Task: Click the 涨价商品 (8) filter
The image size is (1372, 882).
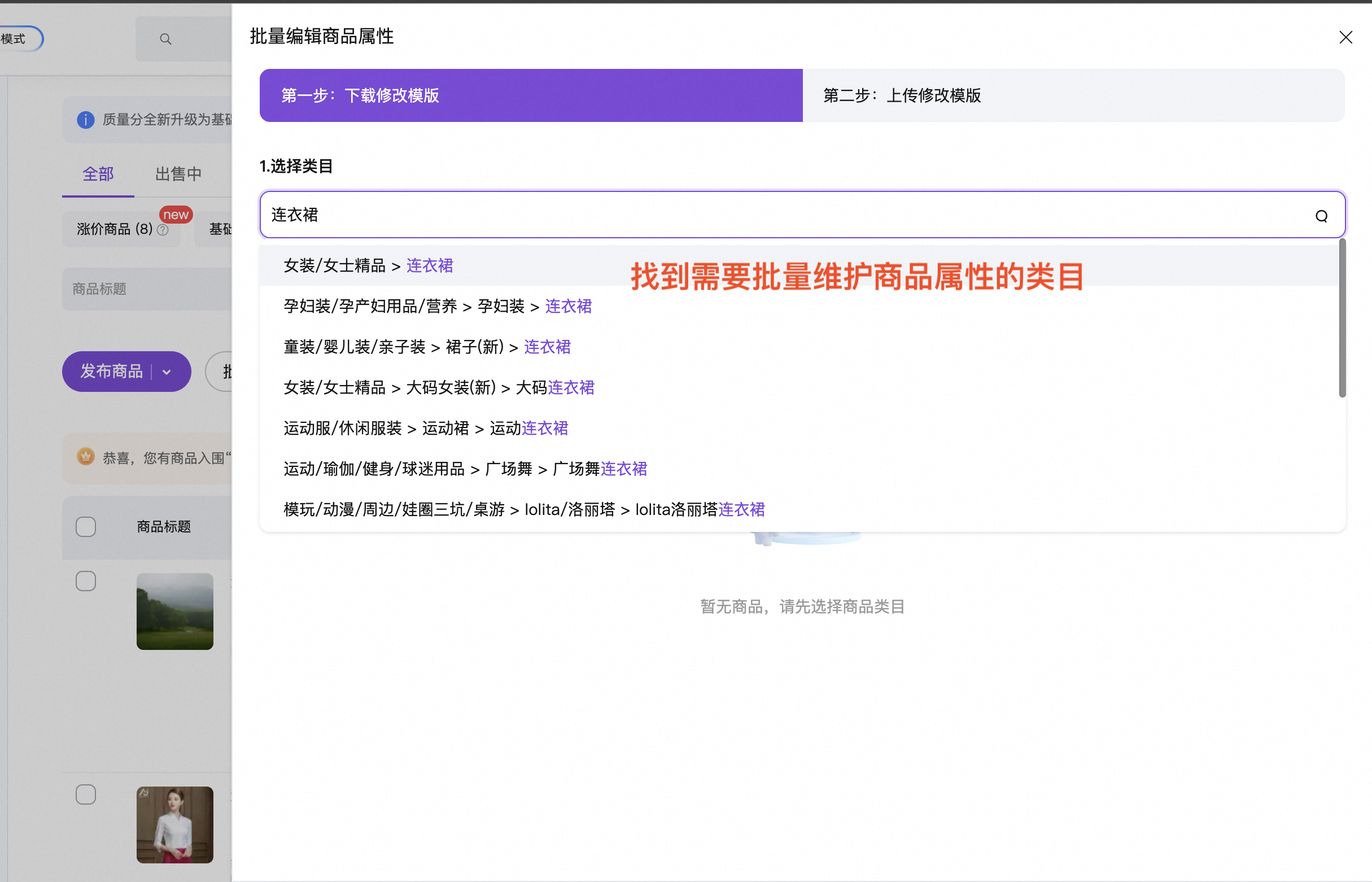Action: [121, 229]
